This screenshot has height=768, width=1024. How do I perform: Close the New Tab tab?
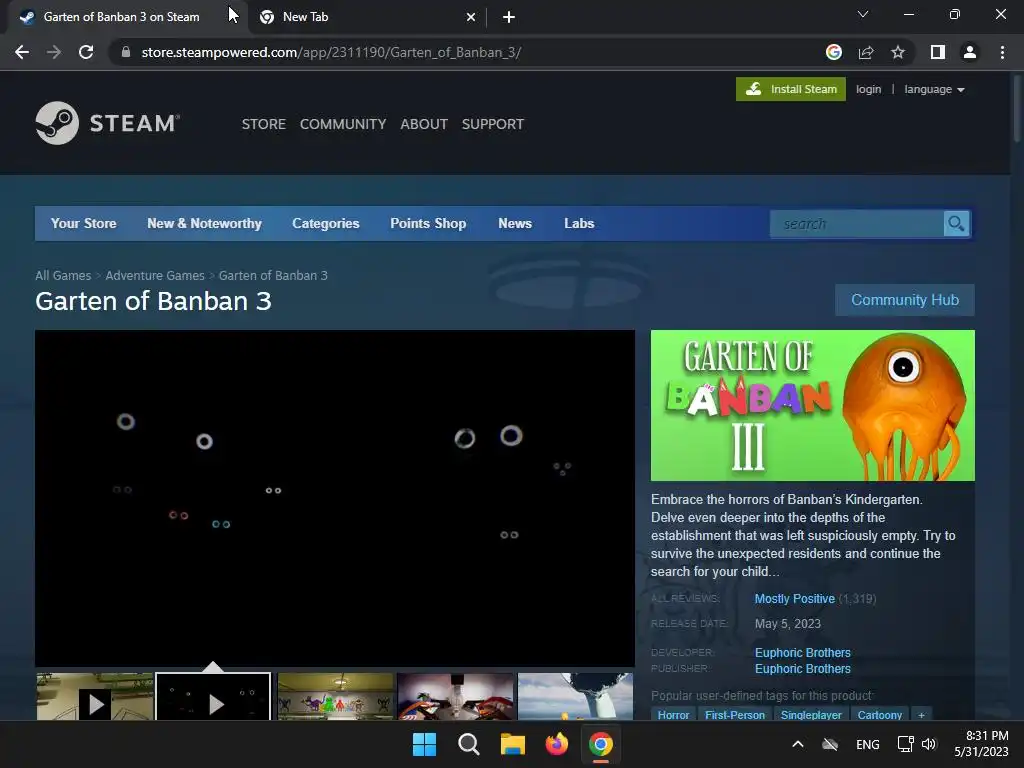(x=471, y=17)
